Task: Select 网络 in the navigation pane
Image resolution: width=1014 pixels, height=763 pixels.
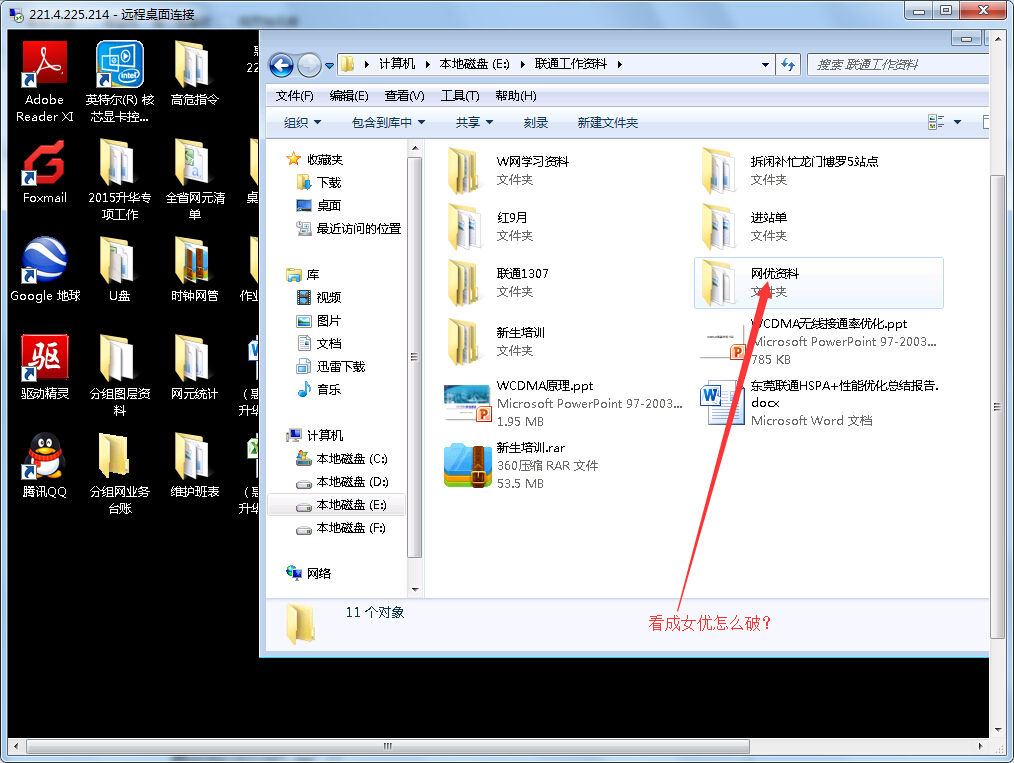Action: [x=308, y=573]
